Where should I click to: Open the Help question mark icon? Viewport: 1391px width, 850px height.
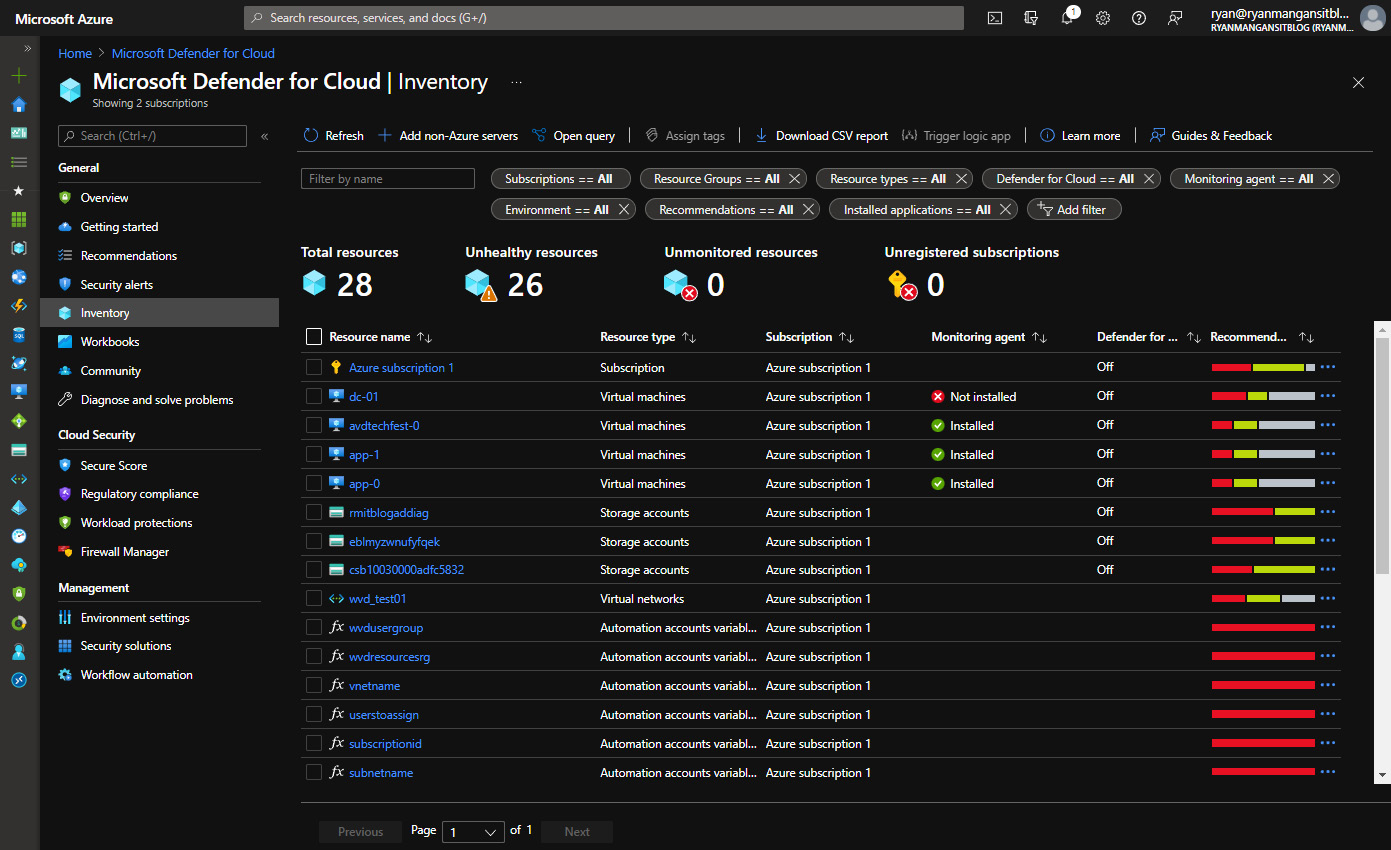click(x=1139, y=18)
